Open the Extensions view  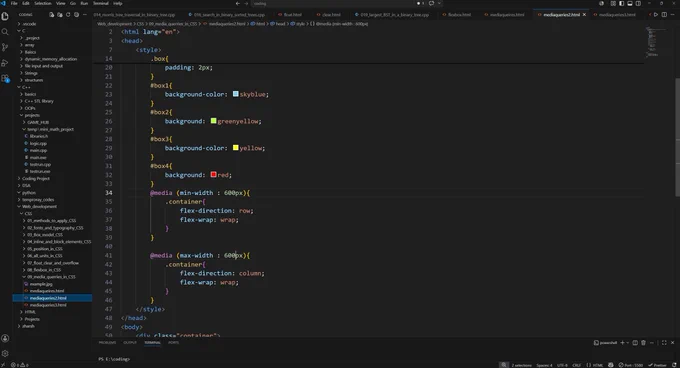click(5, 78)
